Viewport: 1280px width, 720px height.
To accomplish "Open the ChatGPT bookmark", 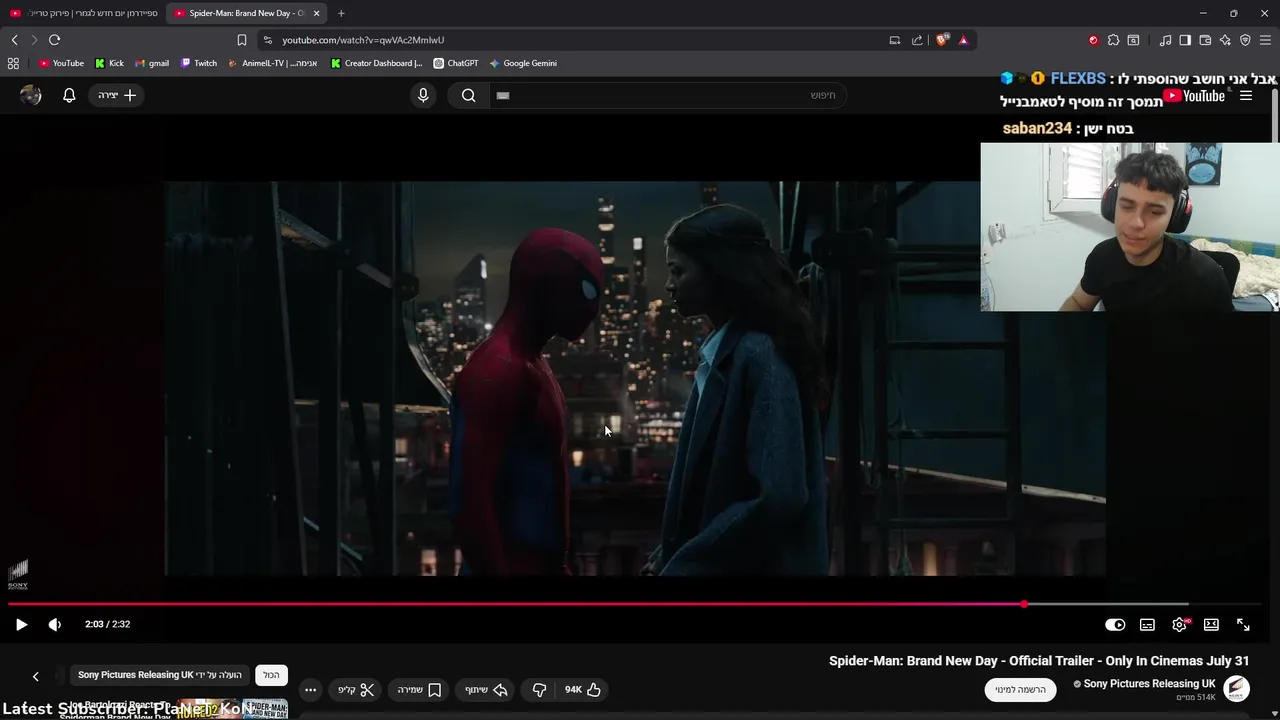I will pos(456,63).
